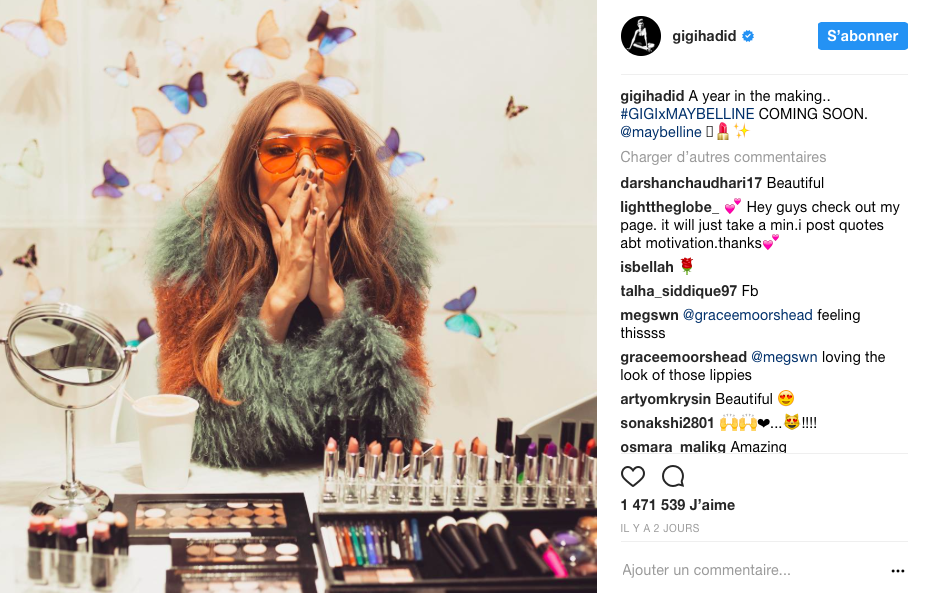Screen dimensions: 930x593
Task: Open the lighttheglobe_ commenter profile
Action: click(x=669, y=207)
